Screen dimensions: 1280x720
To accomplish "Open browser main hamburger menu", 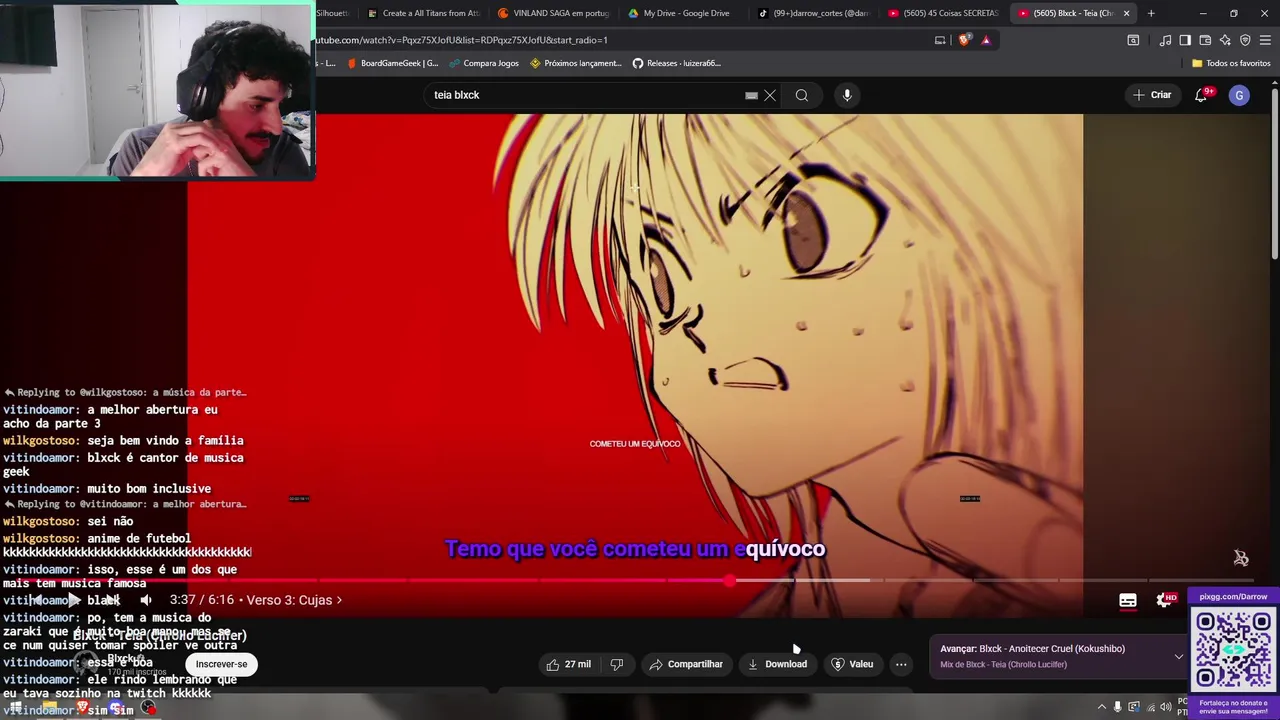I will point(1265,40).
